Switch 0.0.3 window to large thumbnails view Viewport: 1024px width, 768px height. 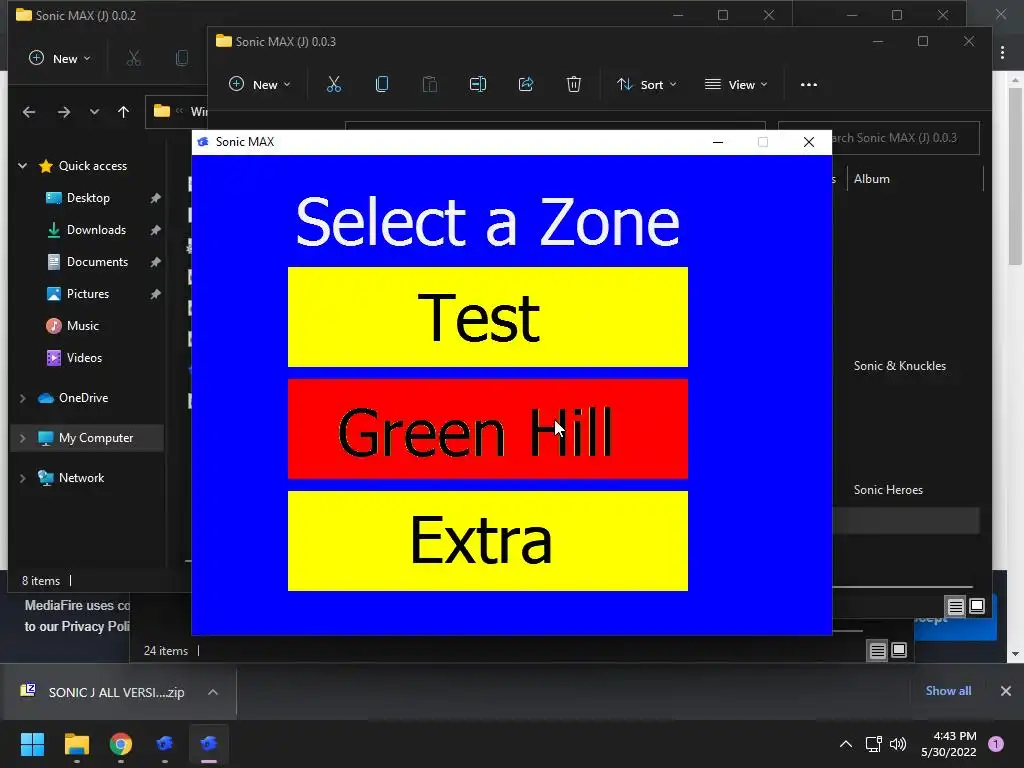977,607
